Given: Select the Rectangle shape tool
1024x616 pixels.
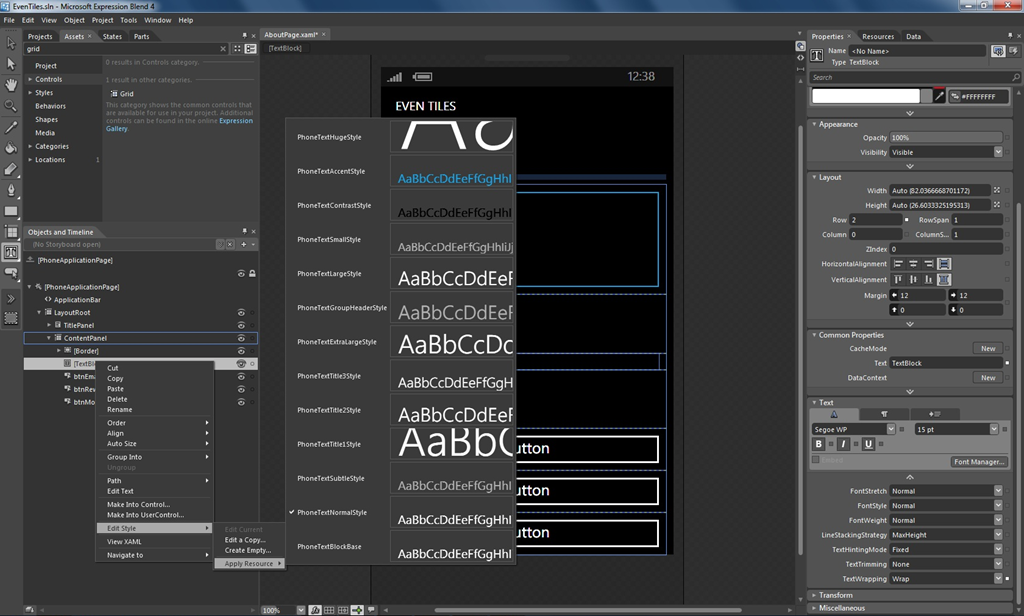Looking at the screenshot, I should tap(11, 211).
